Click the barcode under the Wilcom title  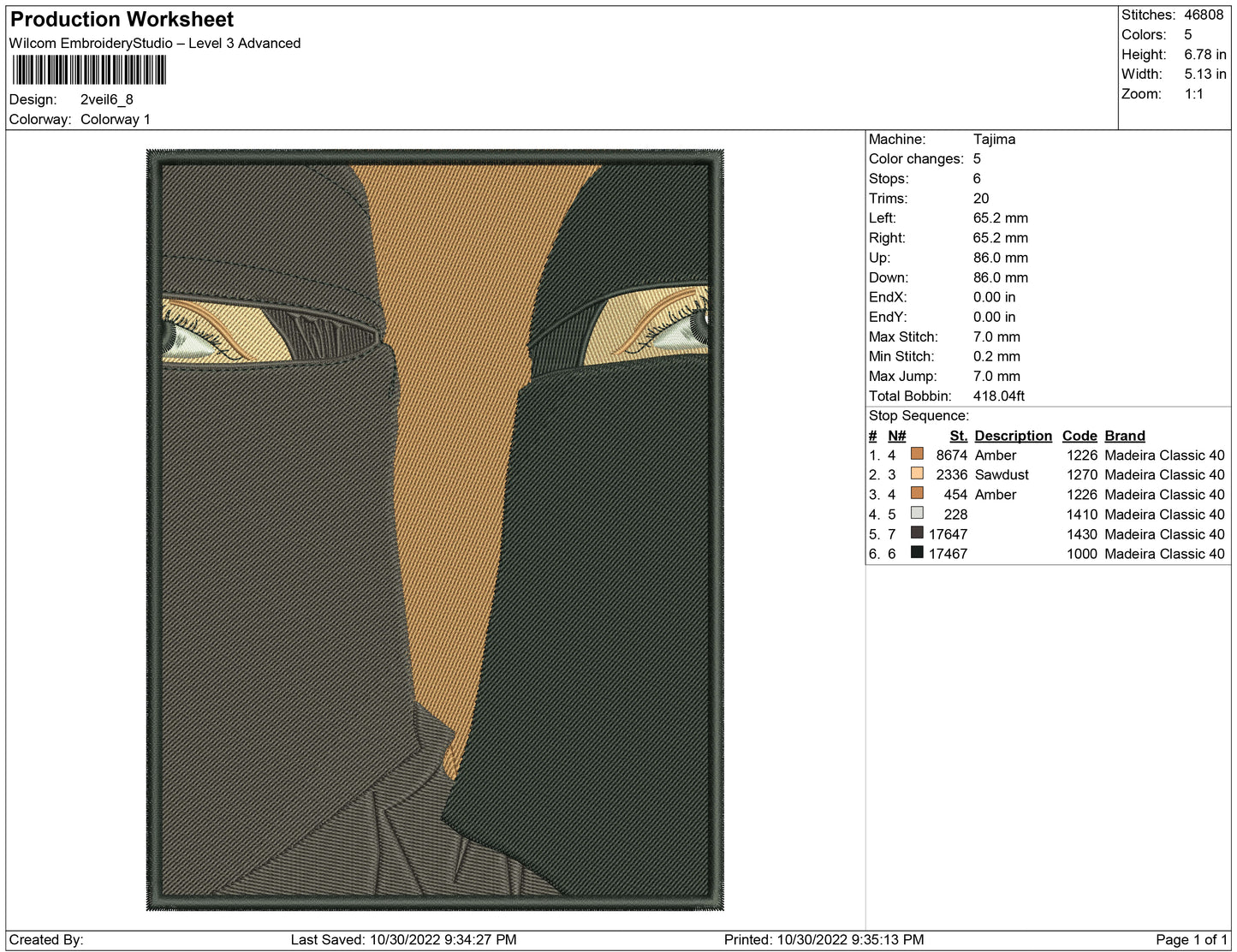(89, 70)
